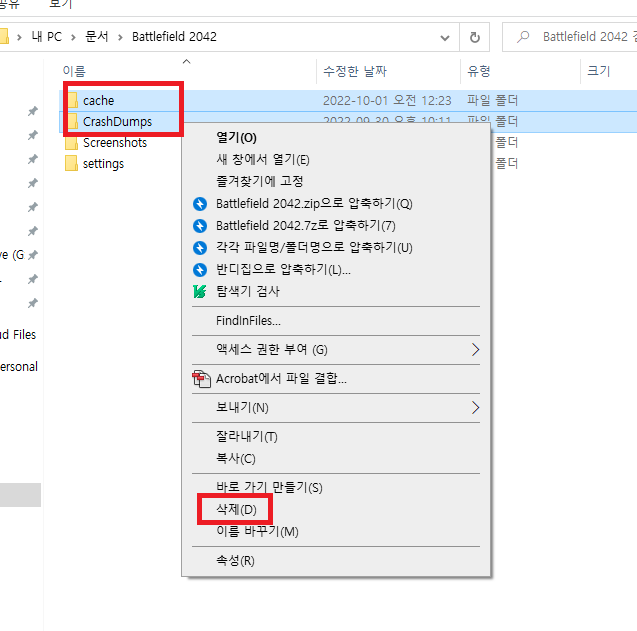637x631 pixels.
Task: Sort by 수정한 날짜 column header
Action: [x=355, y=71]
